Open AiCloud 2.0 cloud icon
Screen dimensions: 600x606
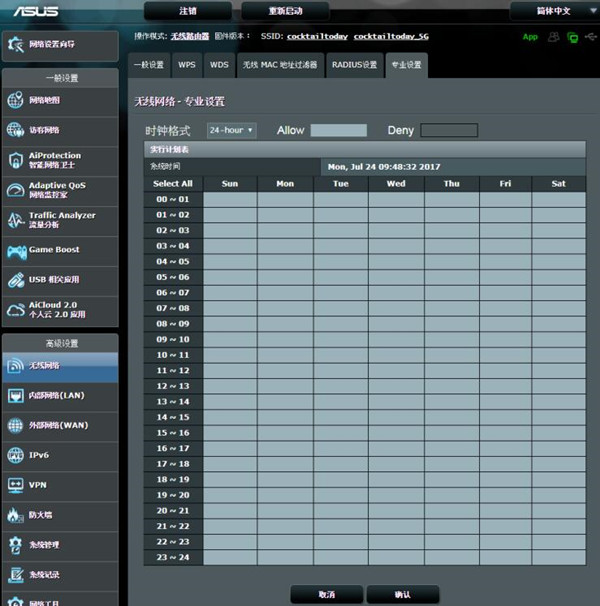[16, 310]
